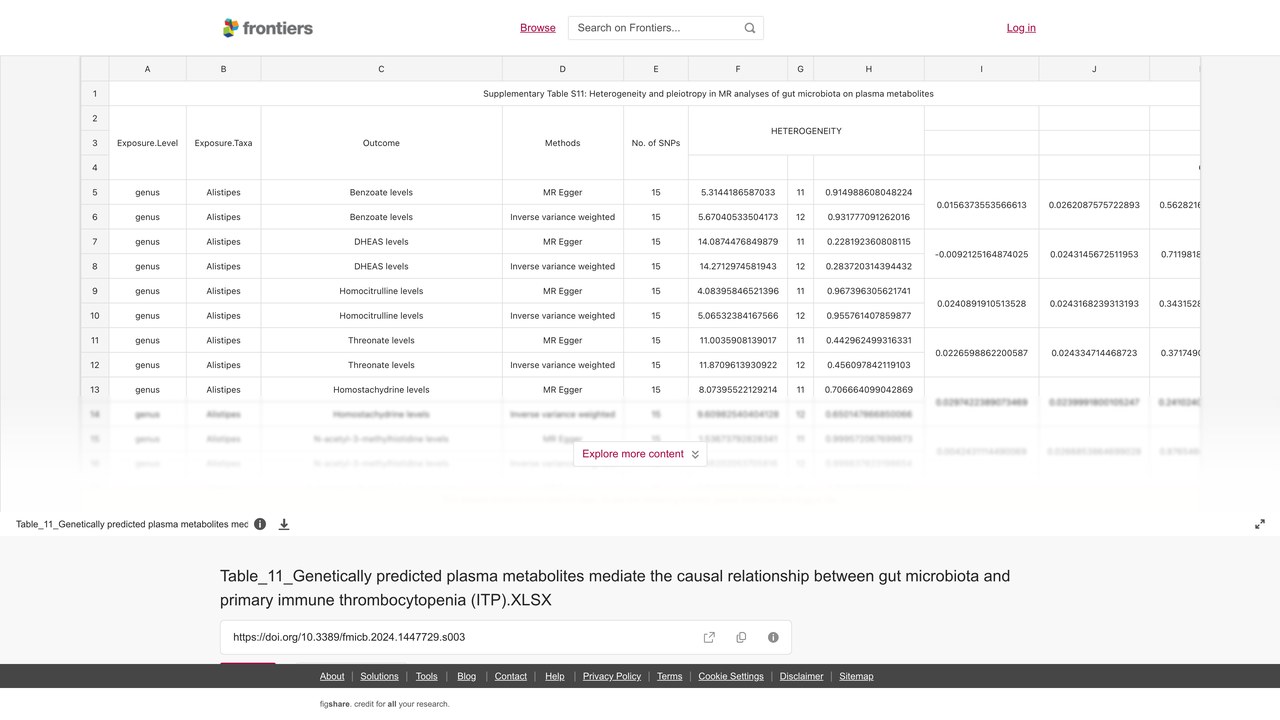
Task: Select cell 'Benzoate levels' in row 5
Action: click(381, 192)
